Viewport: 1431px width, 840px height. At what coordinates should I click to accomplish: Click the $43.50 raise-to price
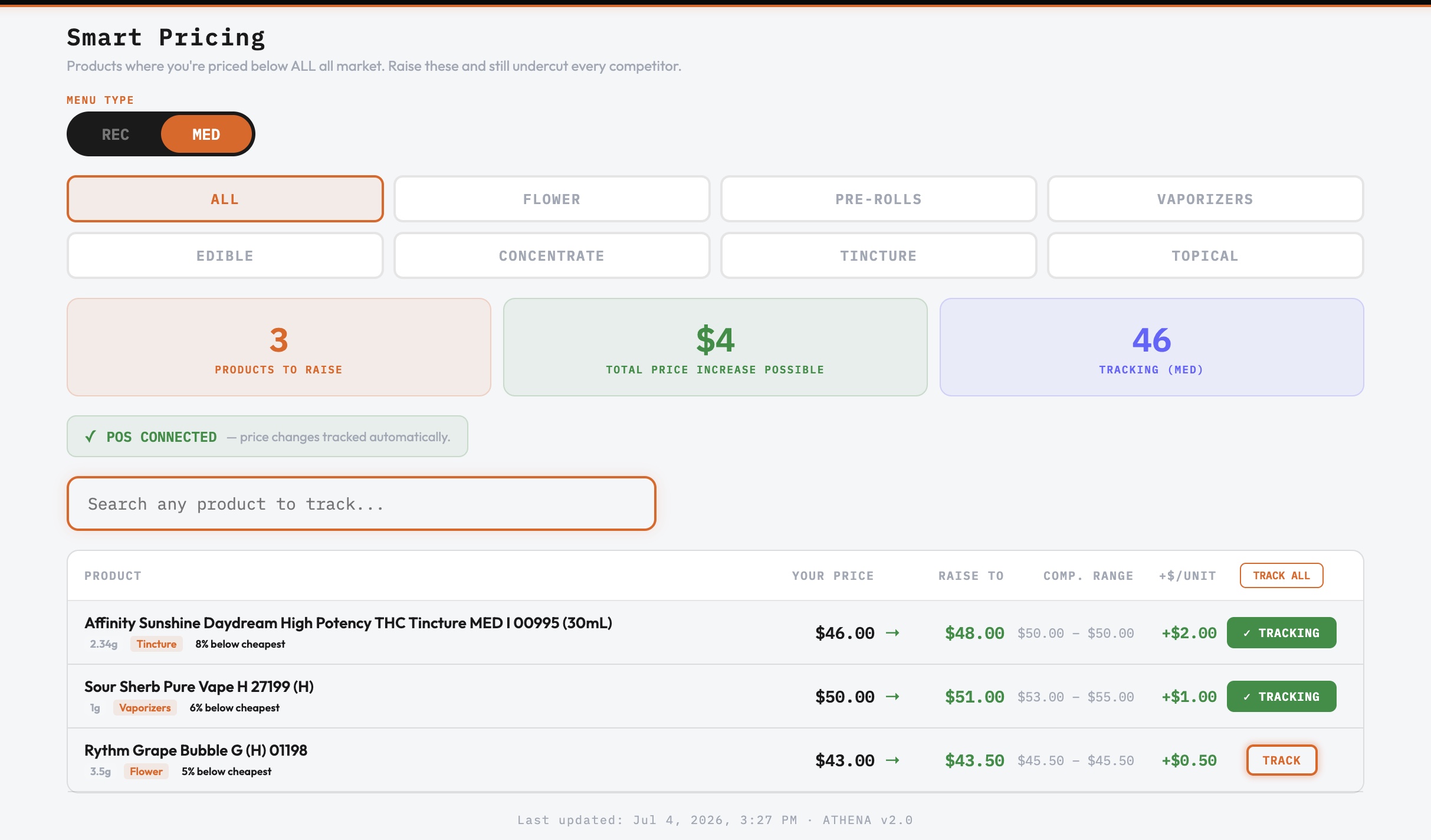point(974,760)
